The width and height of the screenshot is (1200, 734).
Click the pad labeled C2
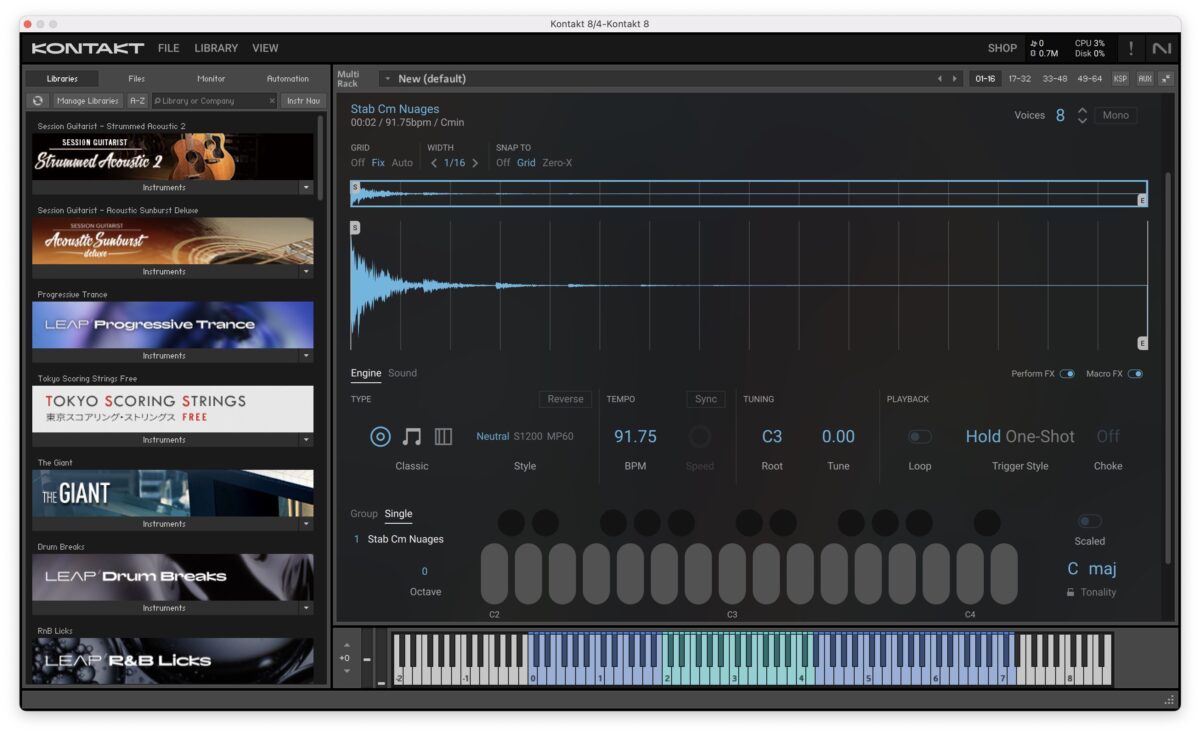(x=494, y=574)
